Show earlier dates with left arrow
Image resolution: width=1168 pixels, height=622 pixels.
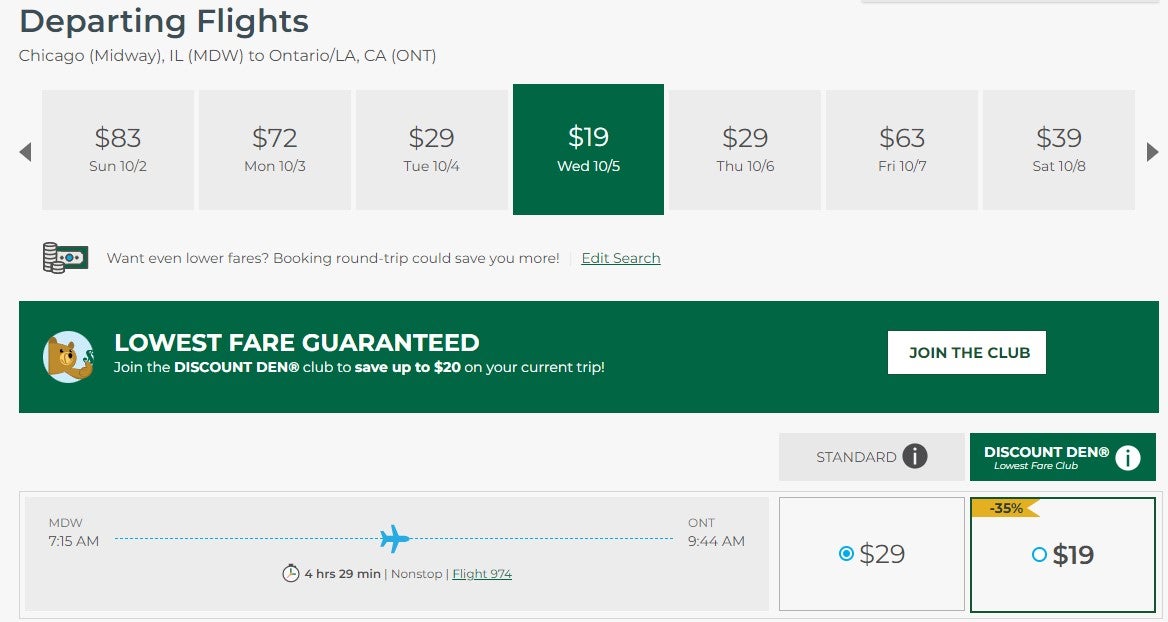(24, 151)
